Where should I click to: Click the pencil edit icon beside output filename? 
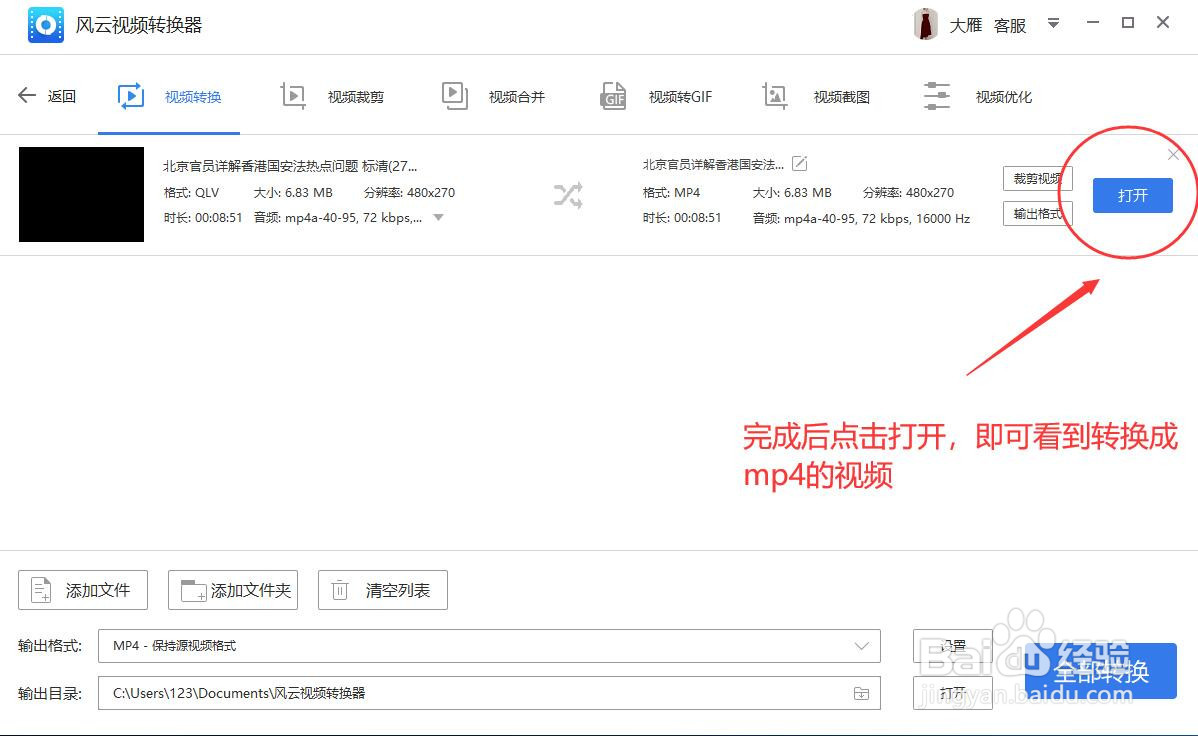[799, 164]
